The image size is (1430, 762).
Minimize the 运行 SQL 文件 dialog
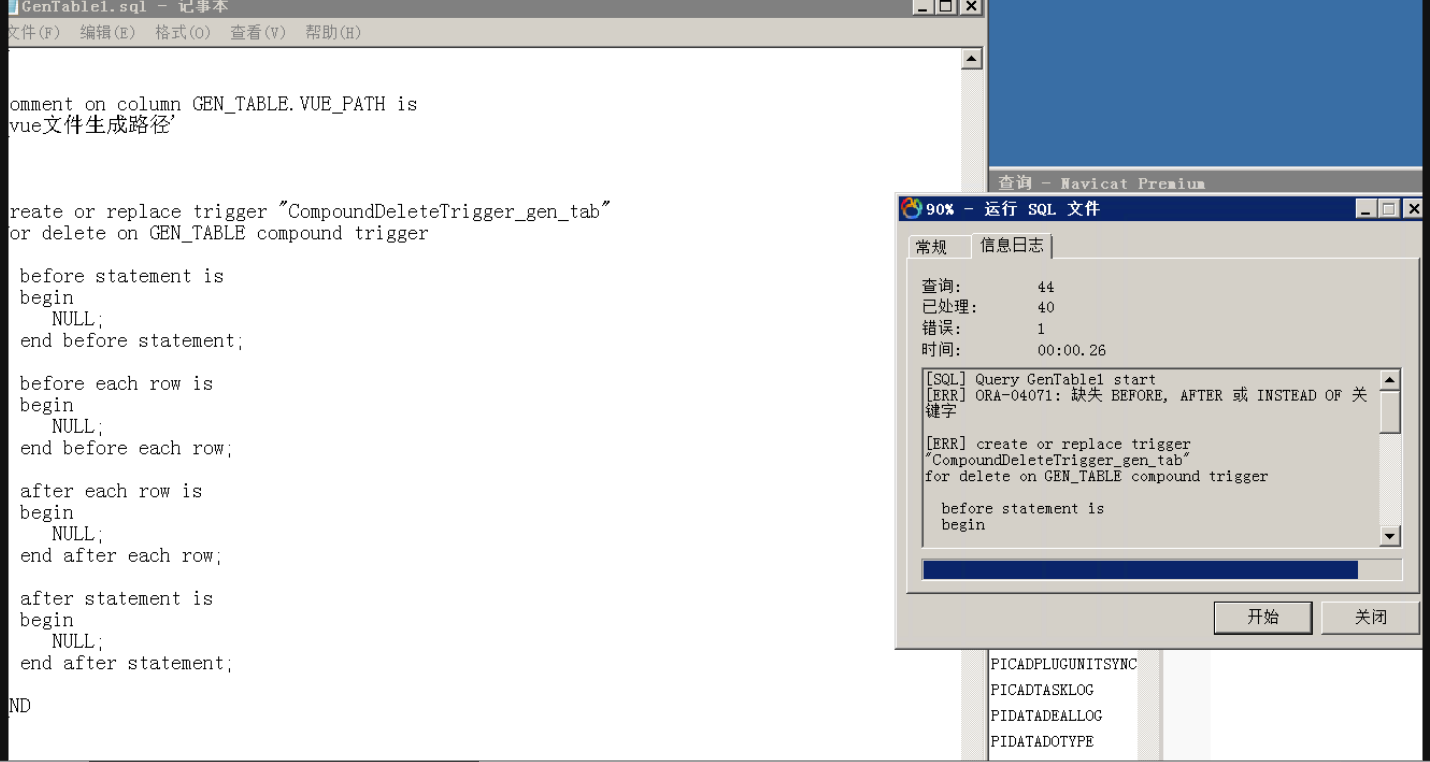point(1367,209)
